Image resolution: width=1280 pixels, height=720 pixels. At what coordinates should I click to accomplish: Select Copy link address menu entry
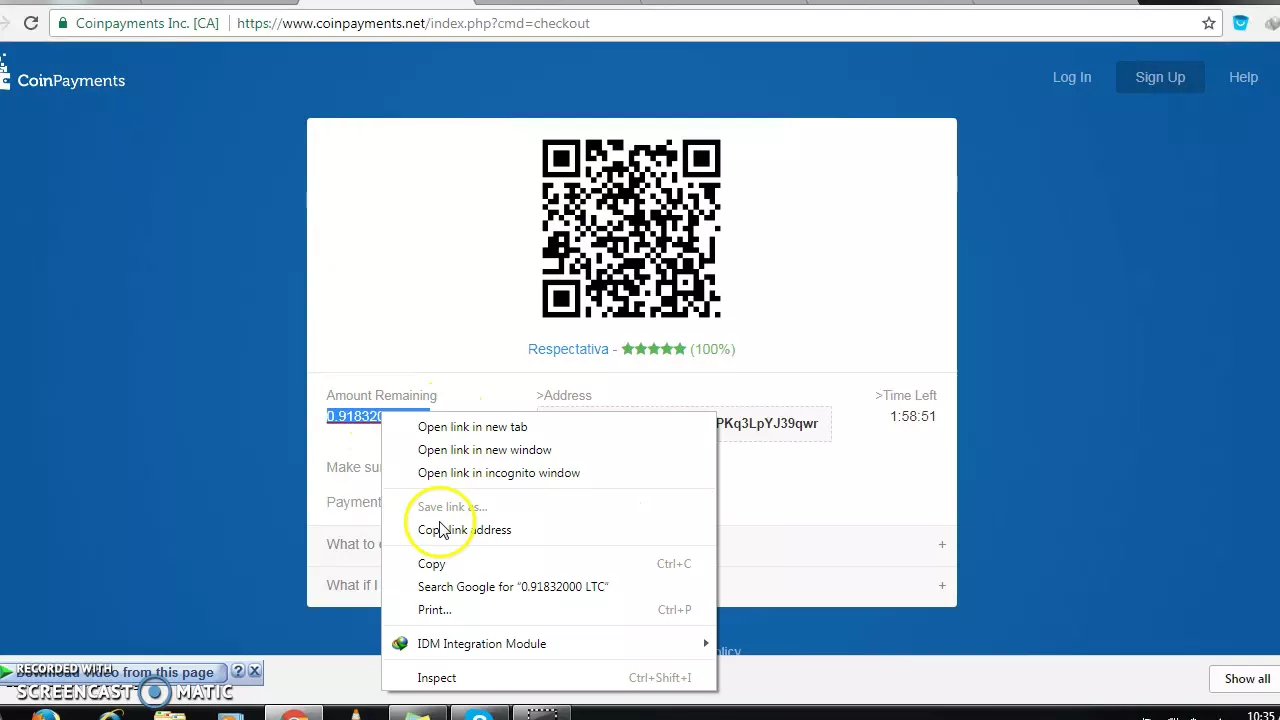tap(549, 530)
